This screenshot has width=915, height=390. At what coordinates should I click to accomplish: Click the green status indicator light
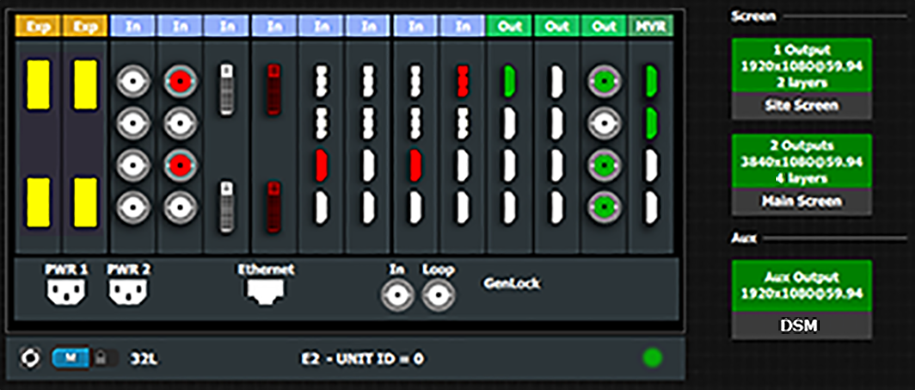point(652,357)
